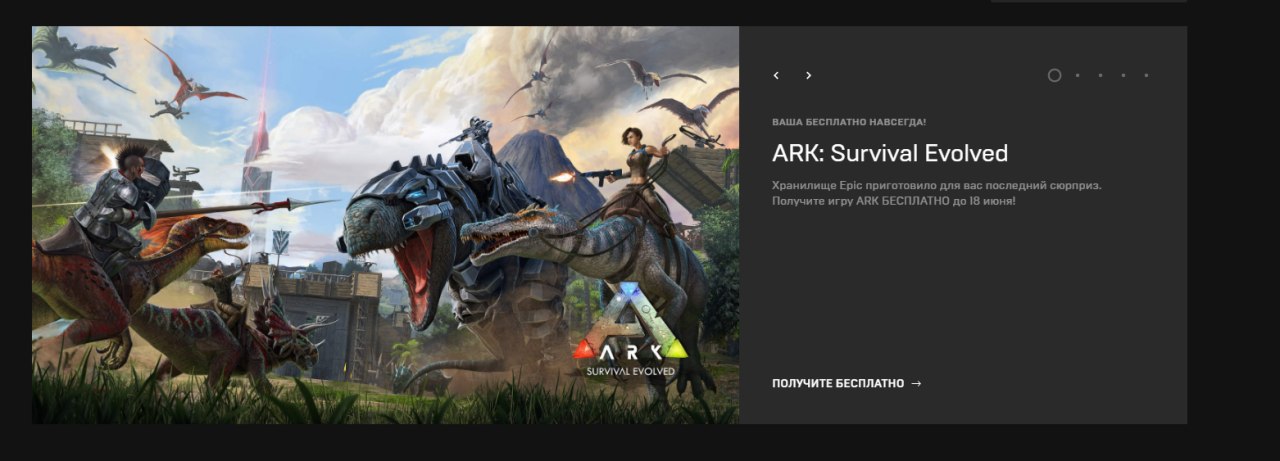Go to the previous slide with left chevron
Image resolution: width=1280 pixels, height=461 pixels.
(776, 75)
